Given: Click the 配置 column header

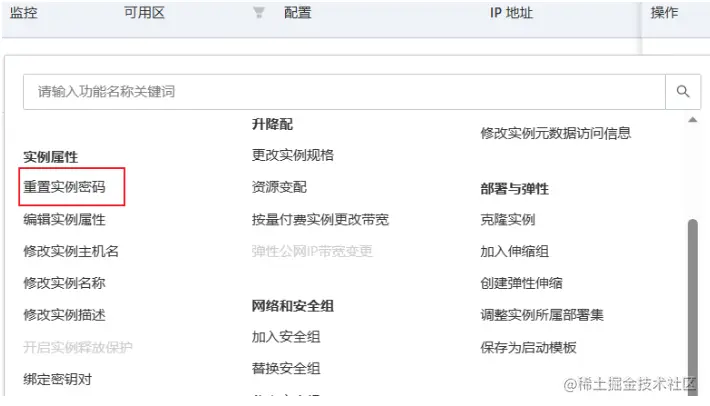Looking at the screenshot, I should [x=297, y=13].
